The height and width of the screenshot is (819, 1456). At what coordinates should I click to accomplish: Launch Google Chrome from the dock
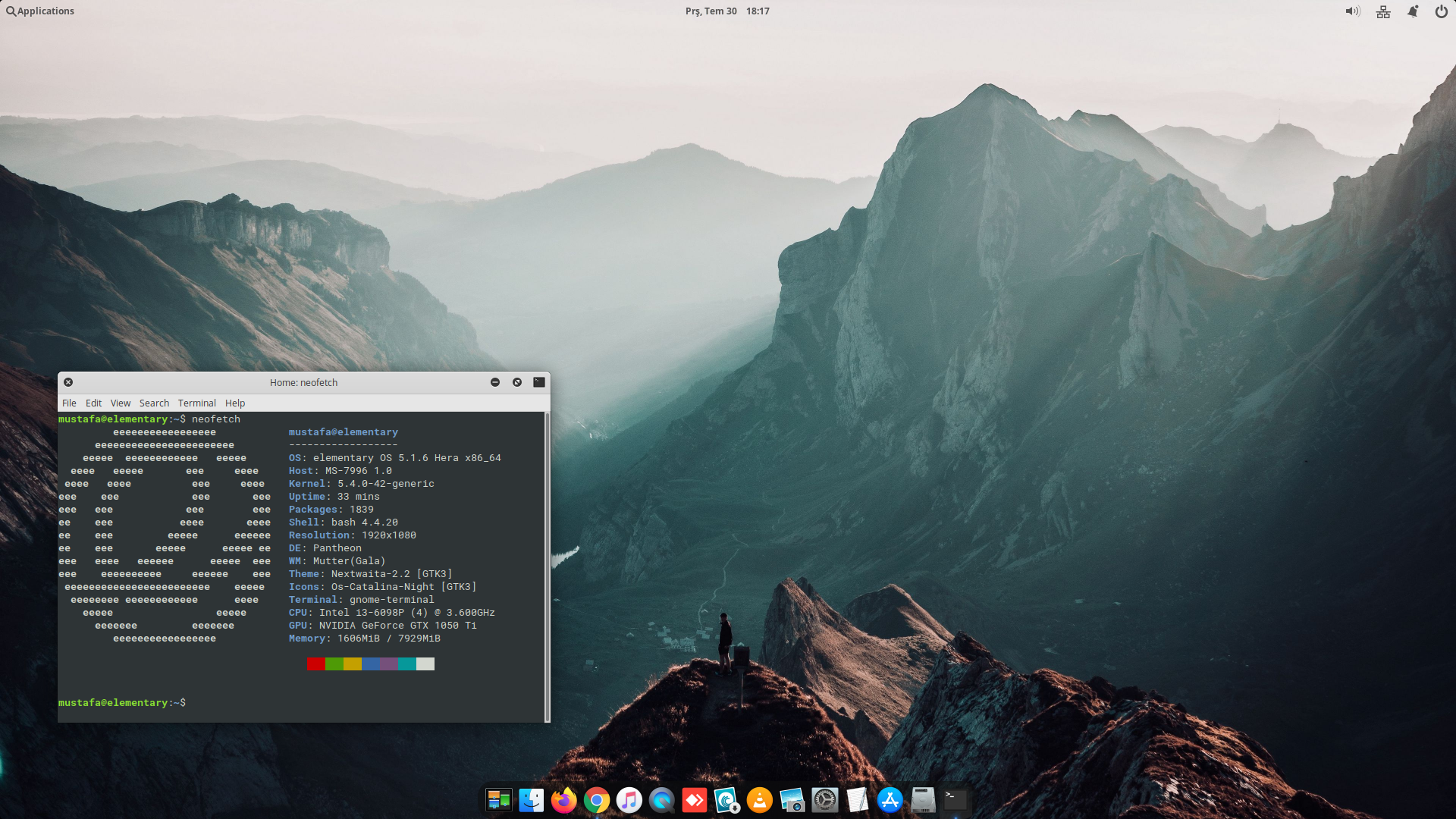tap(596, 800)
